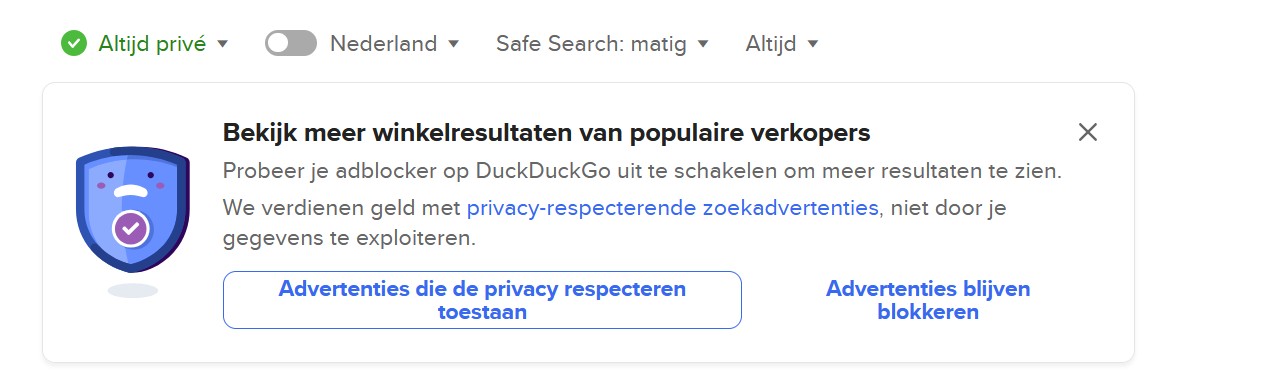Click the shadow beneath the shield mascot
The height and width of the screenshot is (385, 1276).
[x=133, y=290]
